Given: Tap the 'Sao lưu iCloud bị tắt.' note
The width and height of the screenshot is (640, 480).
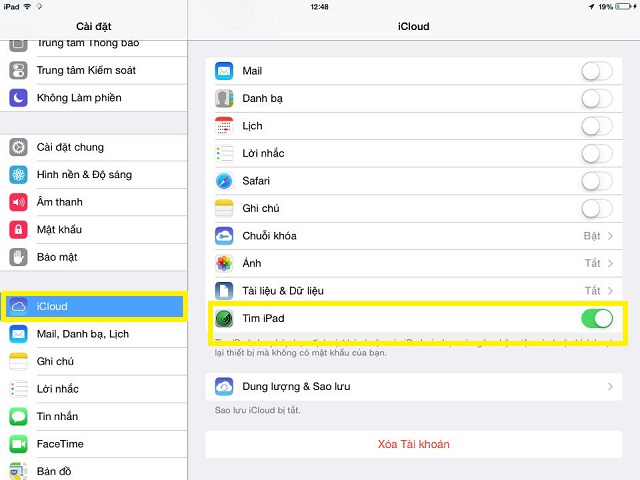Looking at the screenshot, I should 258,410.
